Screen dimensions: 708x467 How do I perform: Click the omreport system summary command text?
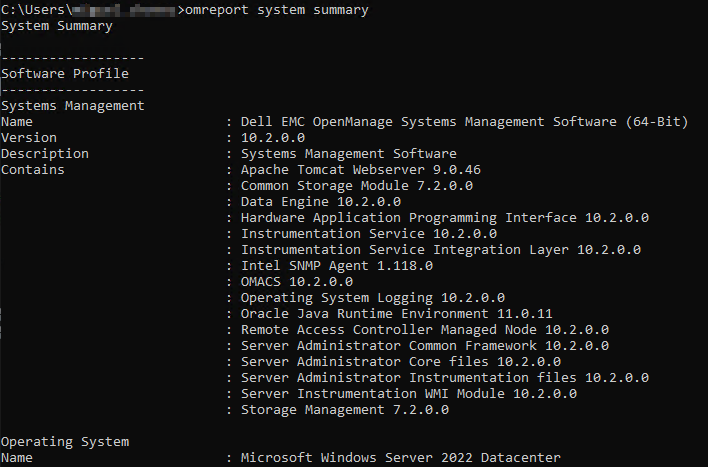click(x=277, y=10)
